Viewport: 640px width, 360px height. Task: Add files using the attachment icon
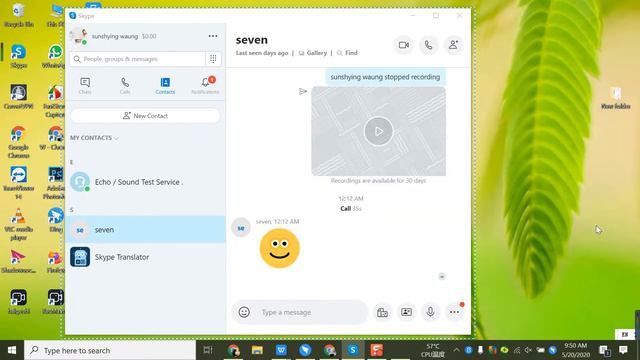click(x=382, y=312)
